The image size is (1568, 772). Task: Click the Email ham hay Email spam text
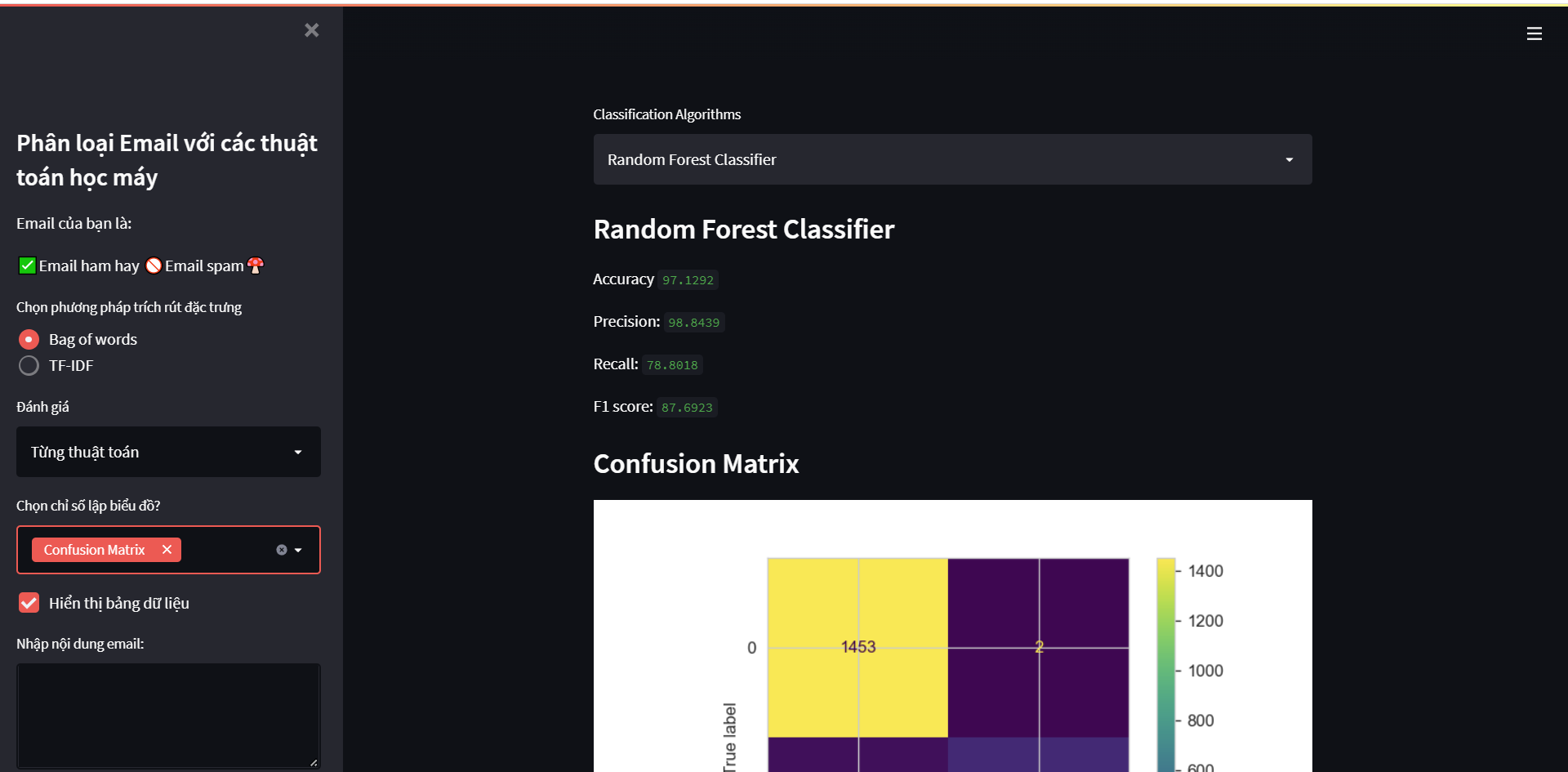click(x=140, y=266)
